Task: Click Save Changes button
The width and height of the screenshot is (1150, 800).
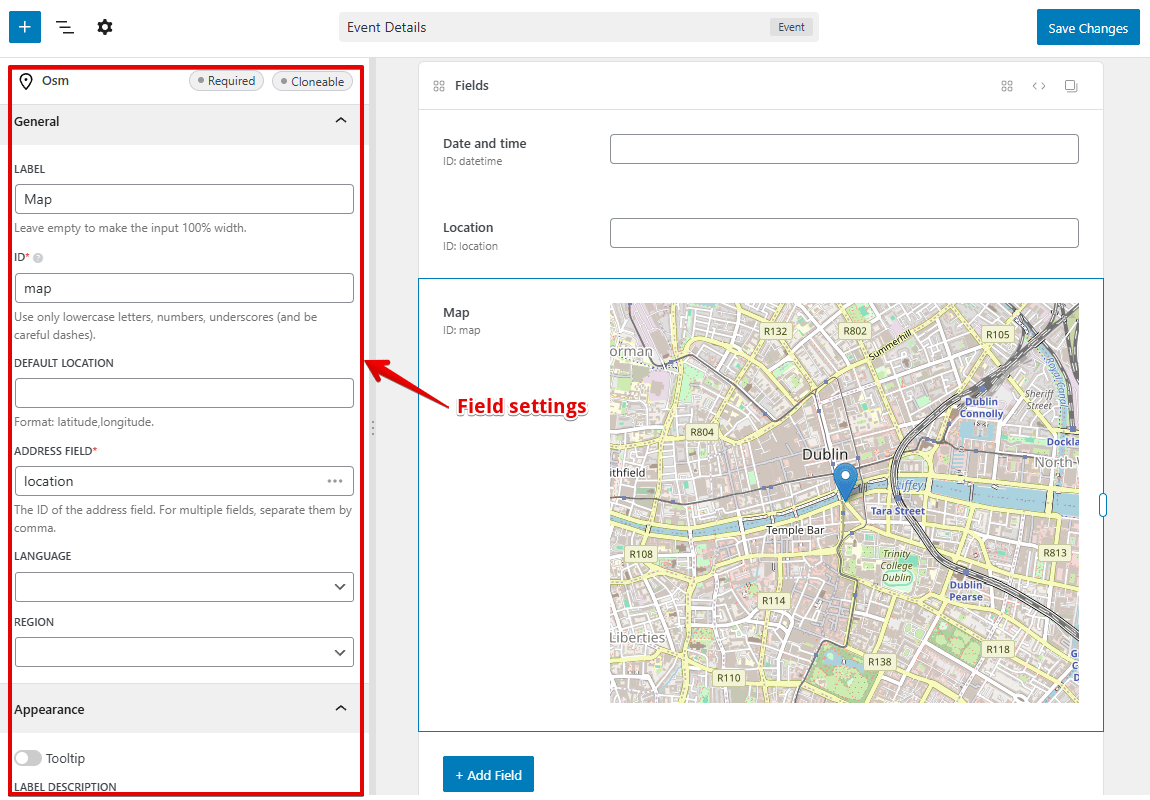Action: tap(1088, 28)
